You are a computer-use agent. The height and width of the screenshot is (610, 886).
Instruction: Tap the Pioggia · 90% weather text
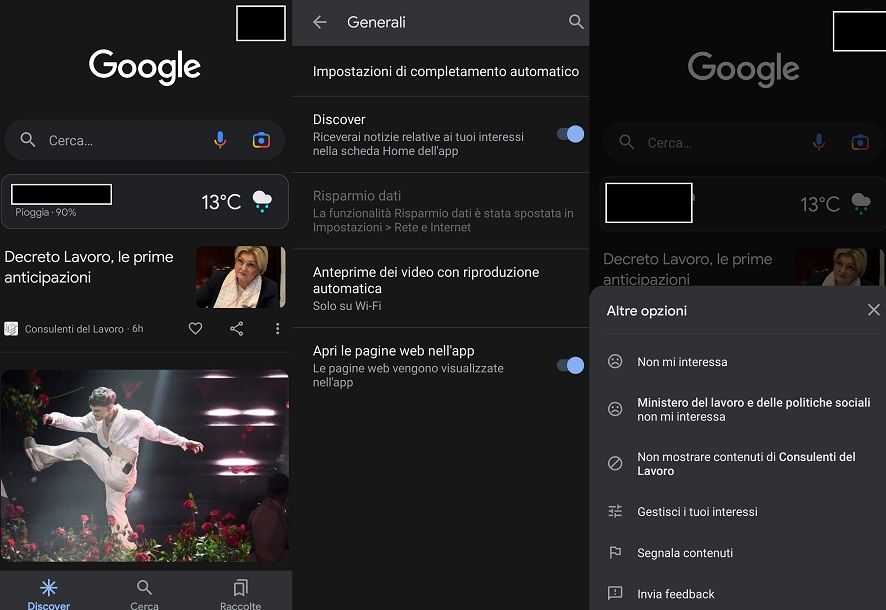point(46,212)
